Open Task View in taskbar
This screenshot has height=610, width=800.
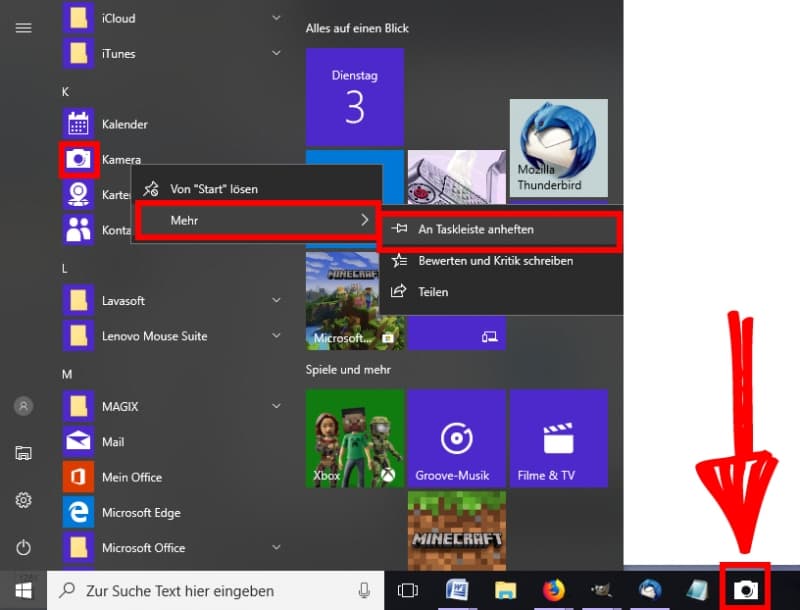407,591
